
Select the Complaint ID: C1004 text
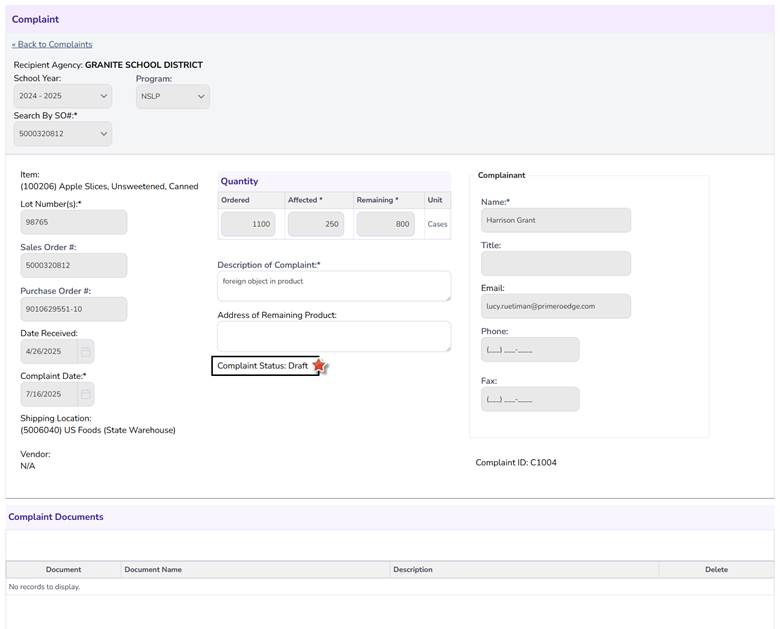pyautogui.click(x=516, y=462)
